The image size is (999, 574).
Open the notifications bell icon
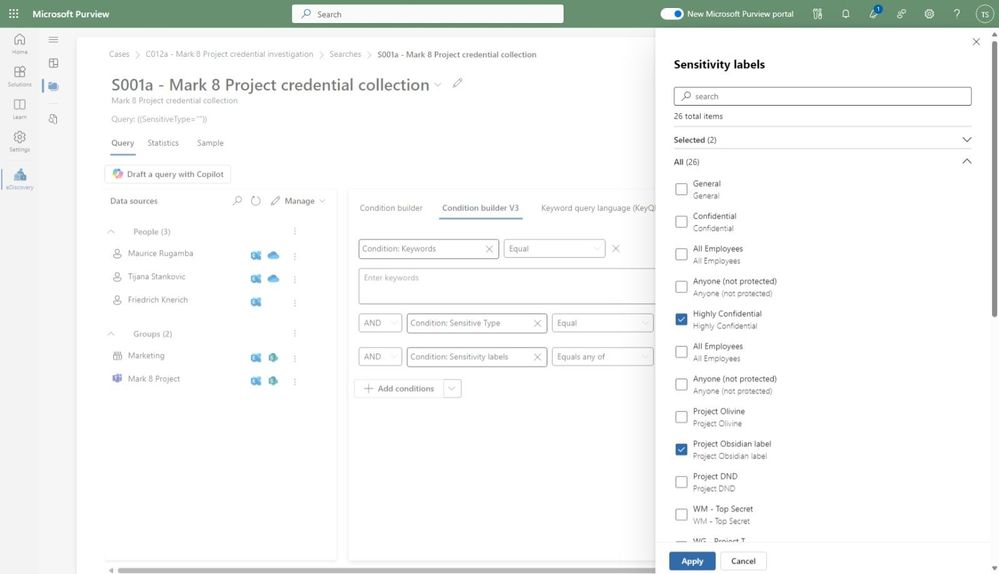point(846,14)
